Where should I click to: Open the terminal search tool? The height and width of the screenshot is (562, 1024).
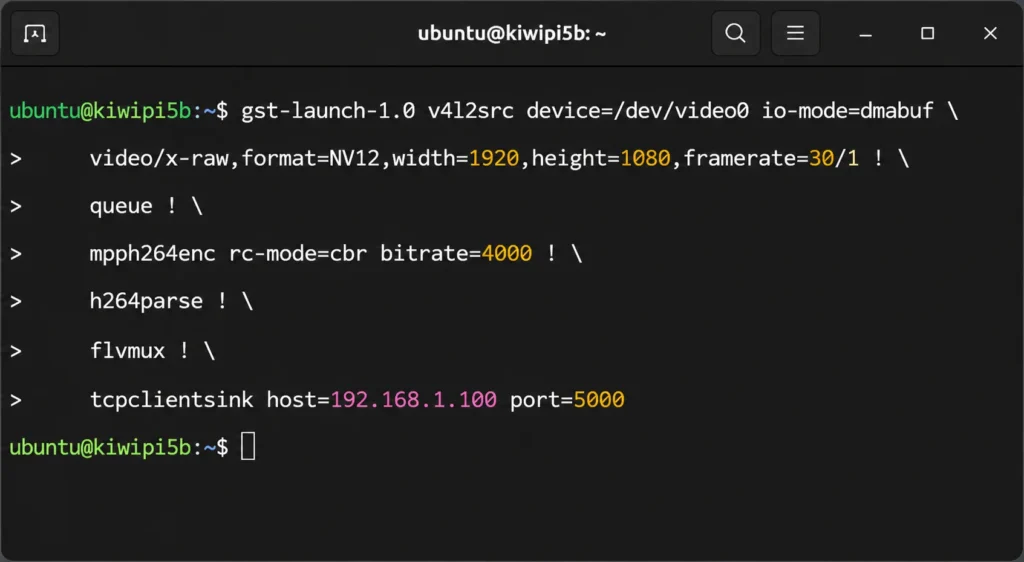click(x=735, y=33)
